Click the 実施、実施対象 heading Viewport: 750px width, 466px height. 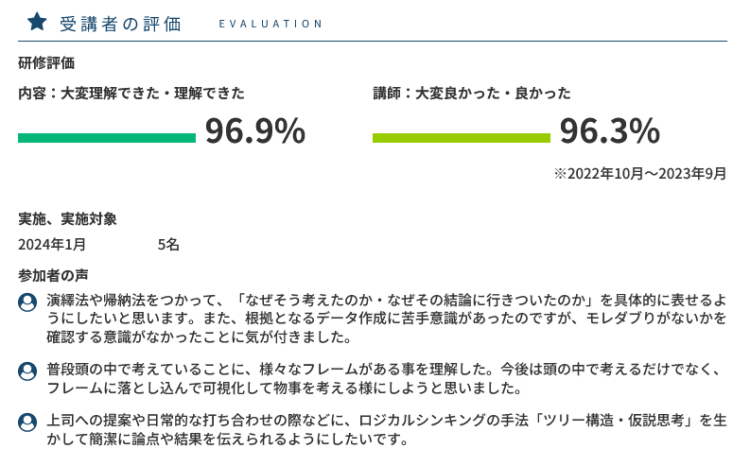[x=67, y=219]
